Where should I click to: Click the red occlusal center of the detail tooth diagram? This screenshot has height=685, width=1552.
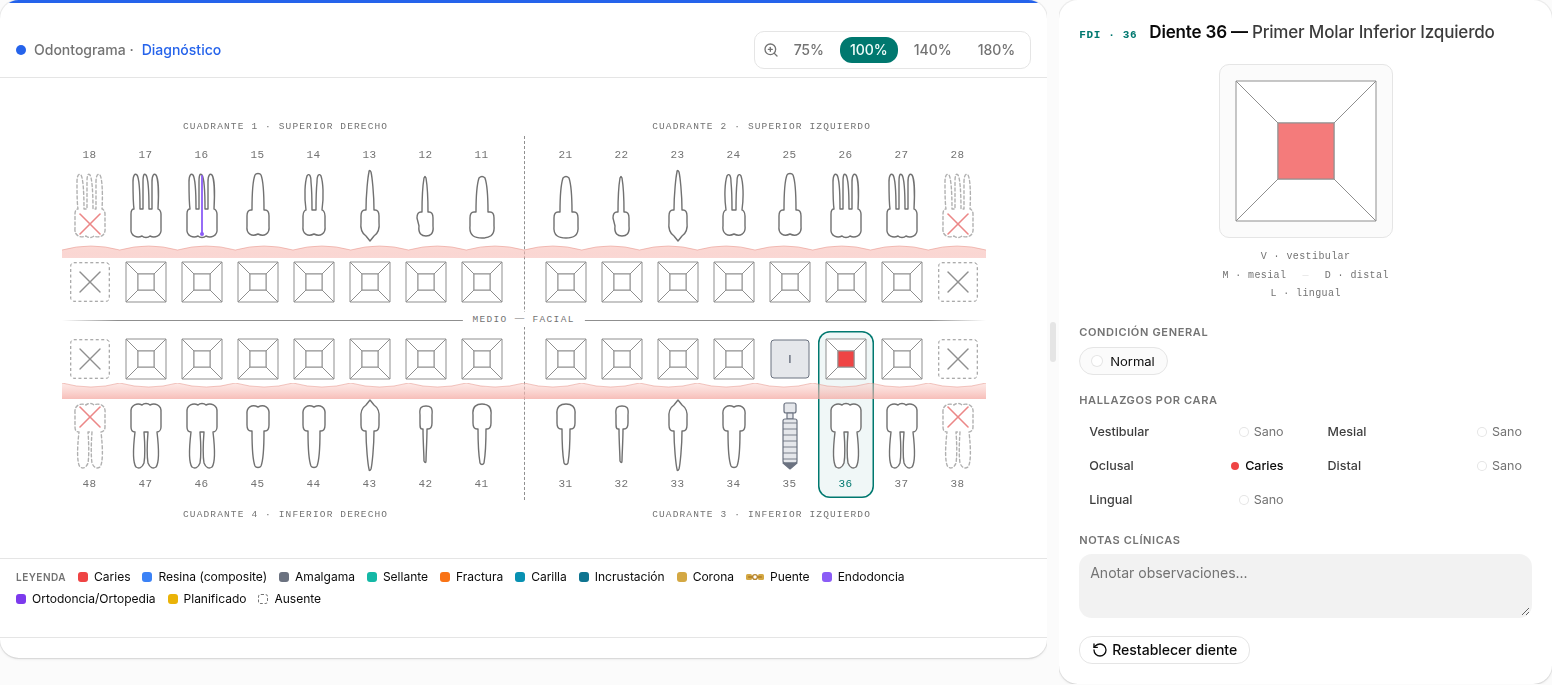(x=1306, y=151)
